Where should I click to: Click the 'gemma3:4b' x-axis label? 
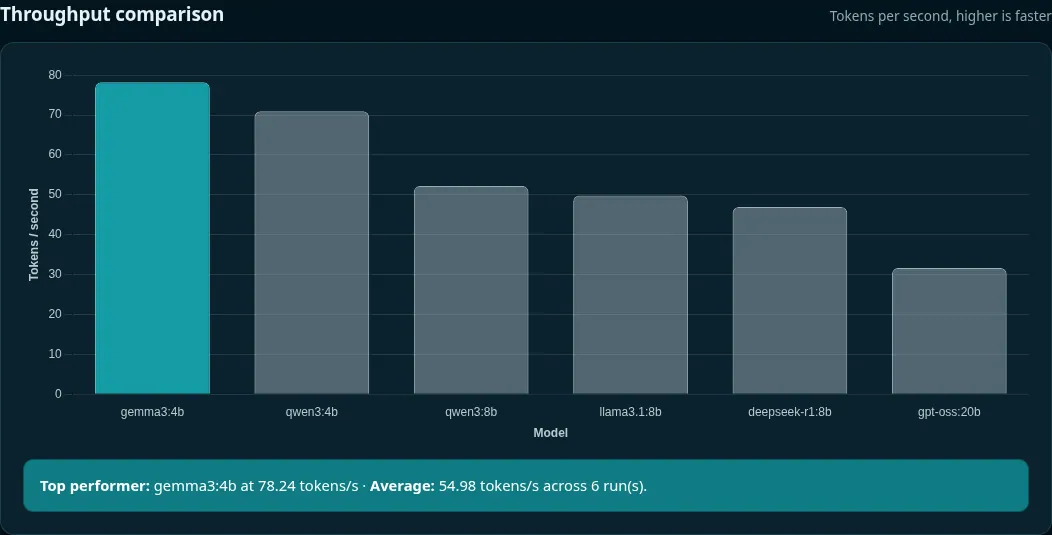(x=152, y=412)
